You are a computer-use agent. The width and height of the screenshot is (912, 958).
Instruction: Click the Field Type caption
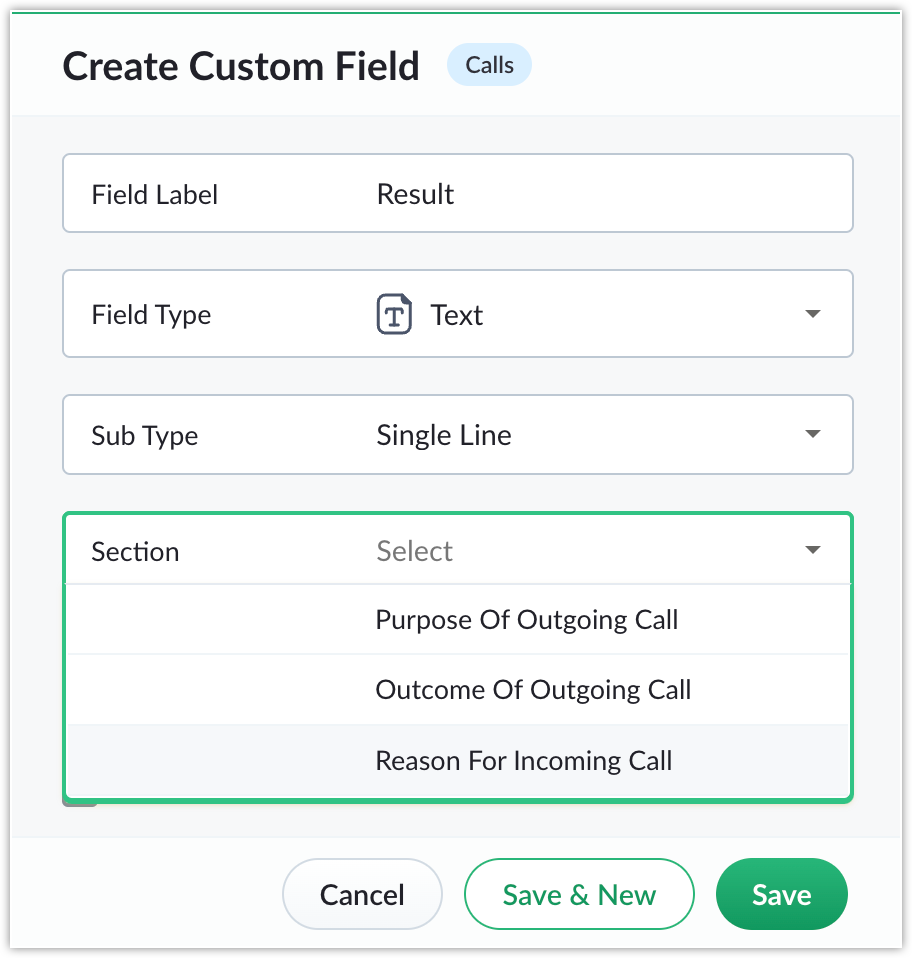151,315
